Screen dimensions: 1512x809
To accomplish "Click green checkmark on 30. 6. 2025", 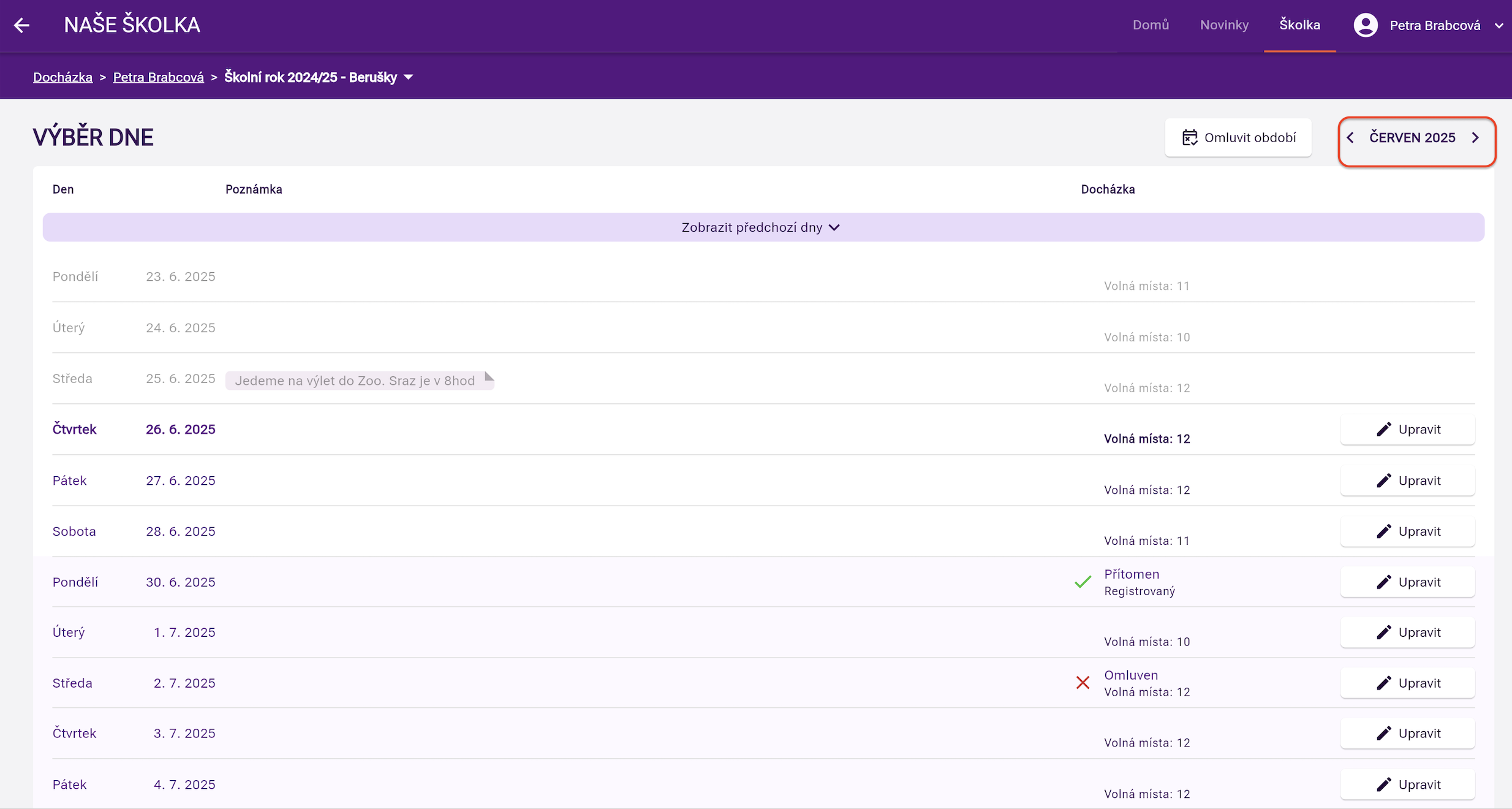I will [x=1083, y=582].
